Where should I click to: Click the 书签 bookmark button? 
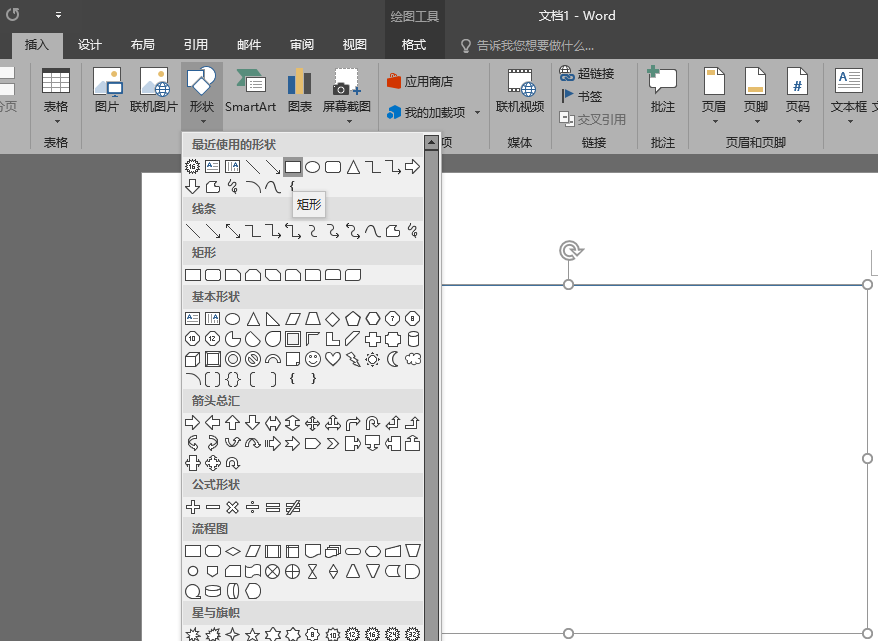(x=581, y=96)
